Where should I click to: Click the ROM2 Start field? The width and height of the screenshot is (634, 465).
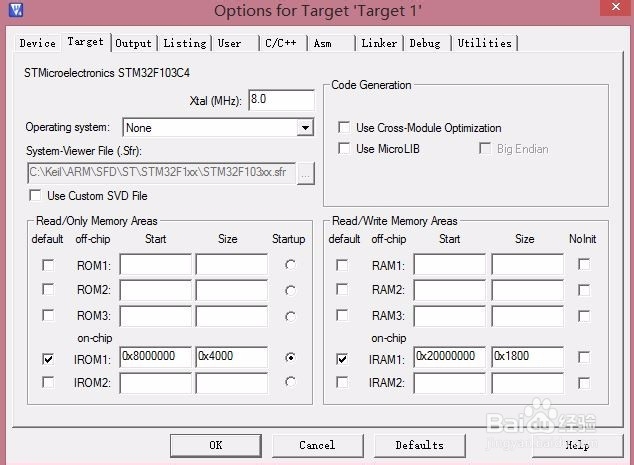point(156,290)
